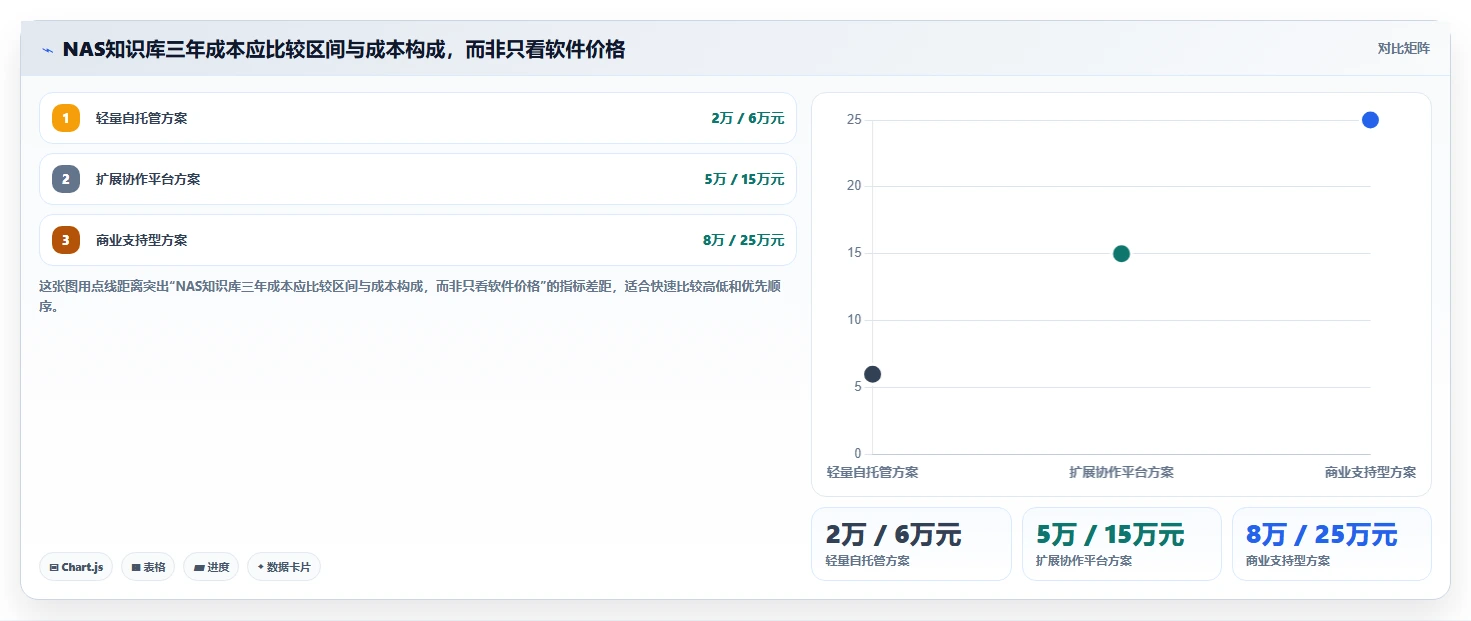
Task: Click the 2万 / 6万元 value in list
Action: pyautogui.click(x=747, y=118)
